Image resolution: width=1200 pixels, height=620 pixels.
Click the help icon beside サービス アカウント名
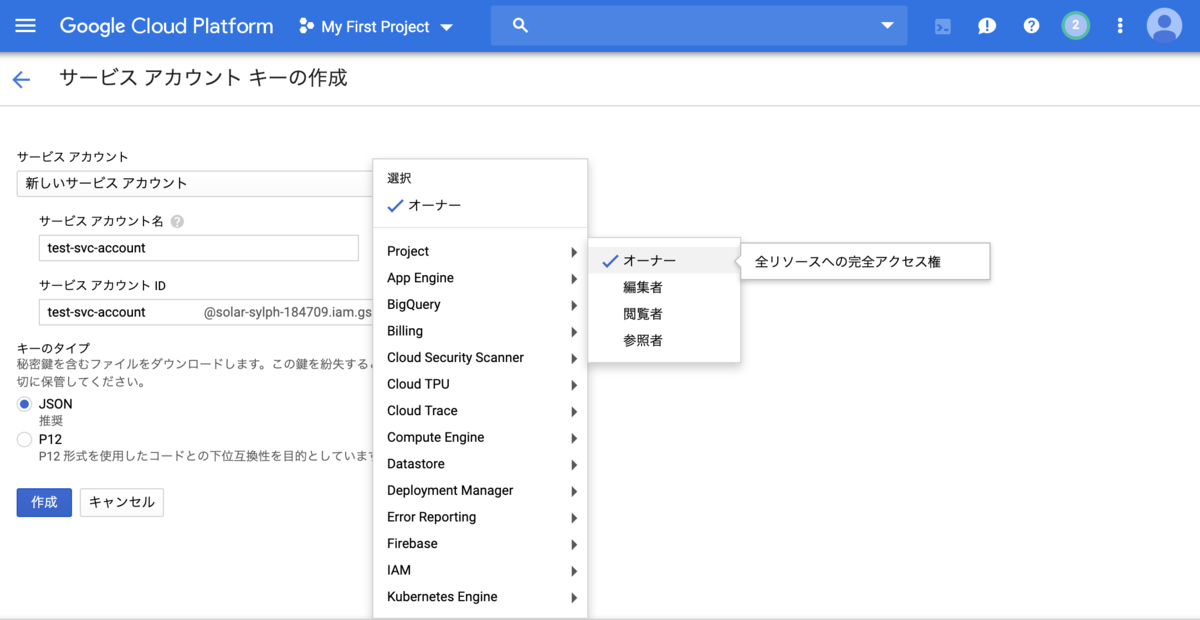[x=177, y=222]
